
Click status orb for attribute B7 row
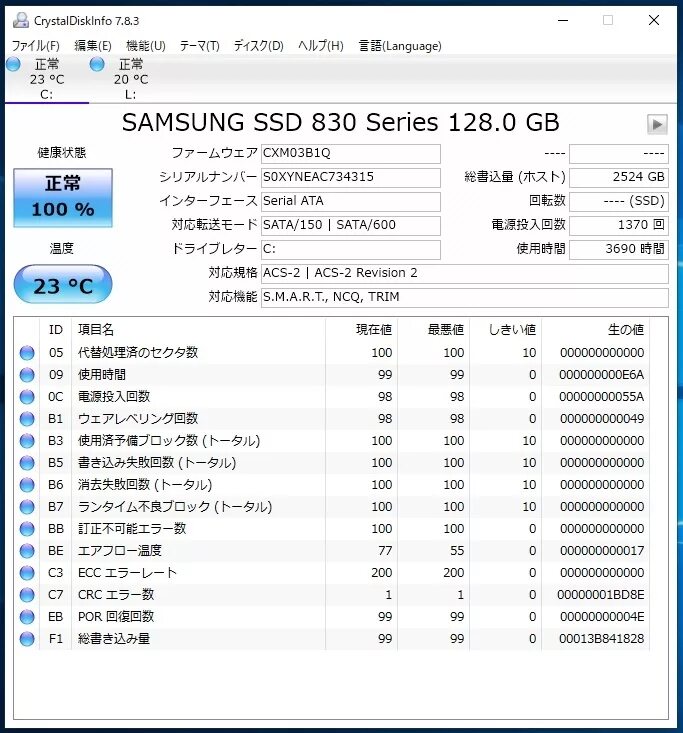pyautogui.click(x=27, y=507)
